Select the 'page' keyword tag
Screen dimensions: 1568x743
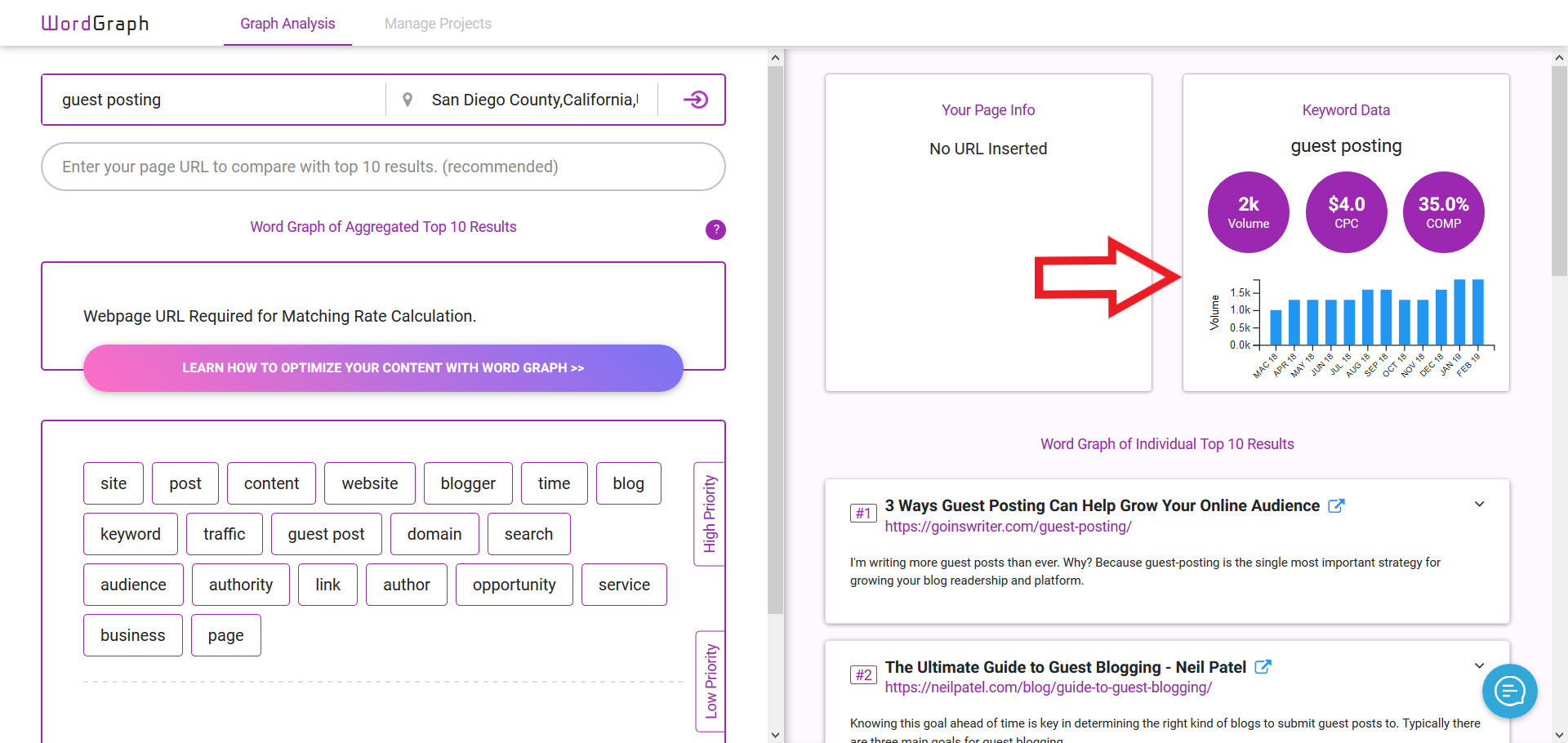[x=226, y=635]
